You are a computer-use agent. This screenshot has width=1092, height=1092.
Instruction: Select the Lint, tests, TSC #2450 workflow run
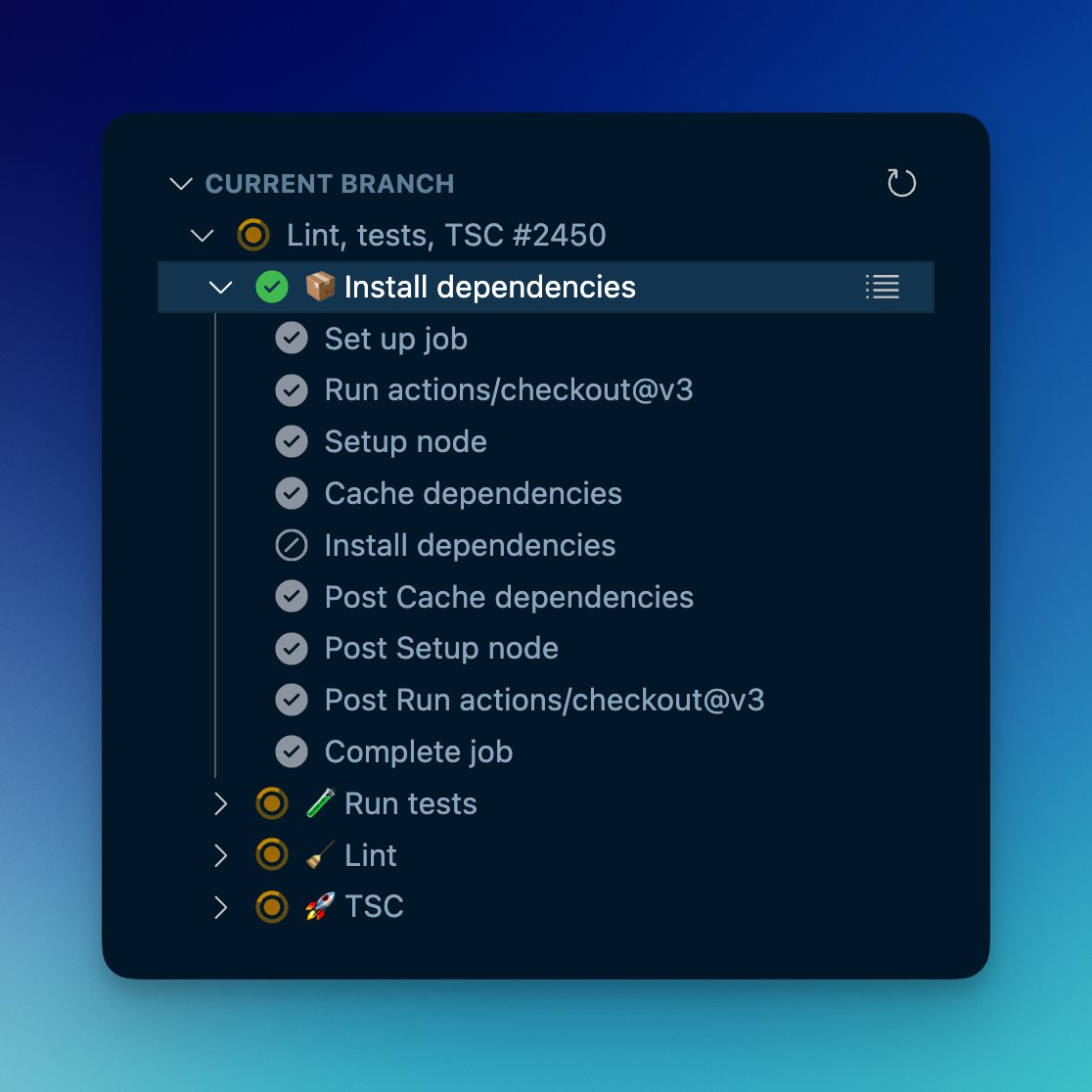coord(446,236)
